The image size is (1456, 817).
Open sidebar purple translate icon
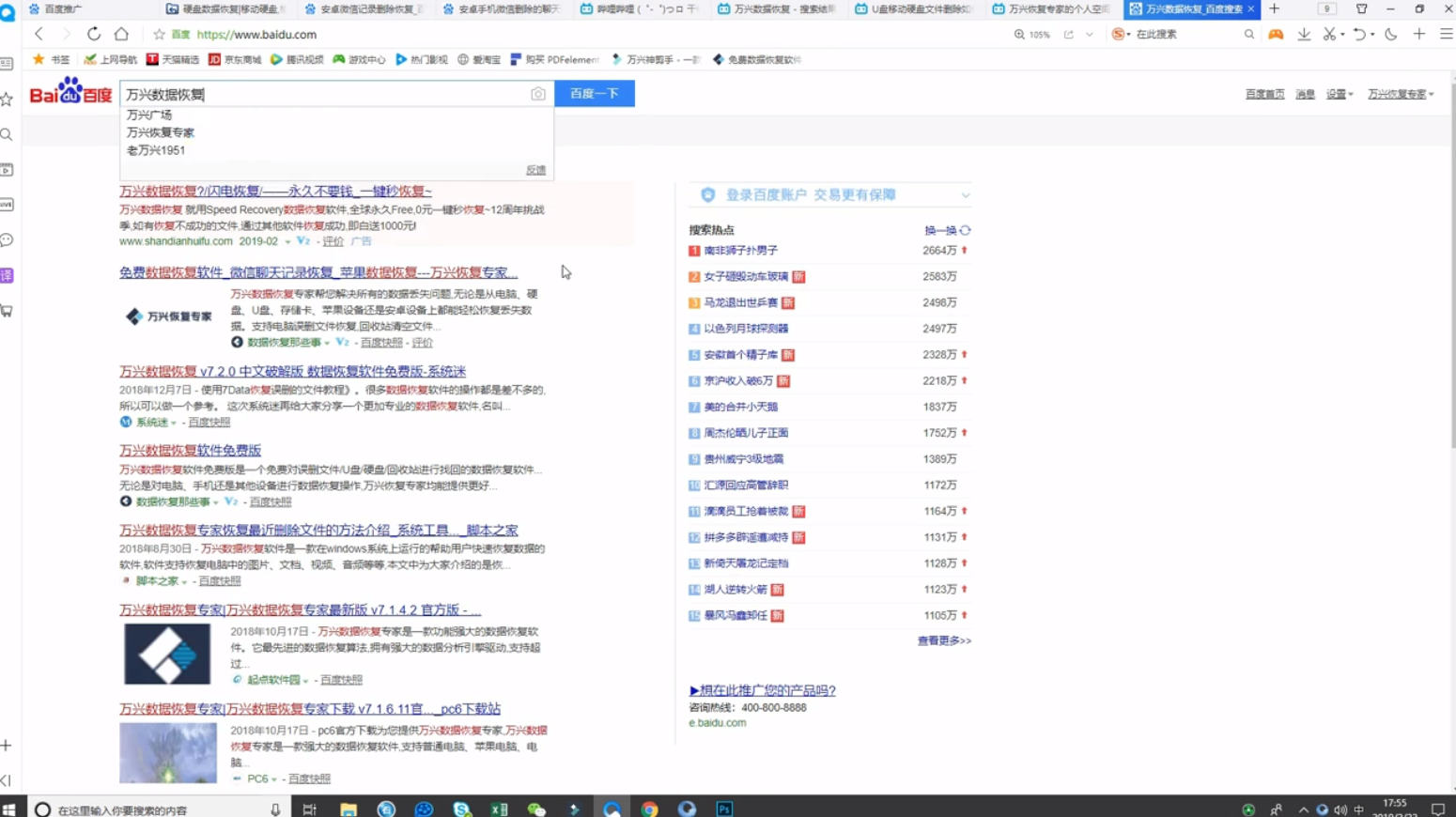point(7,275)
